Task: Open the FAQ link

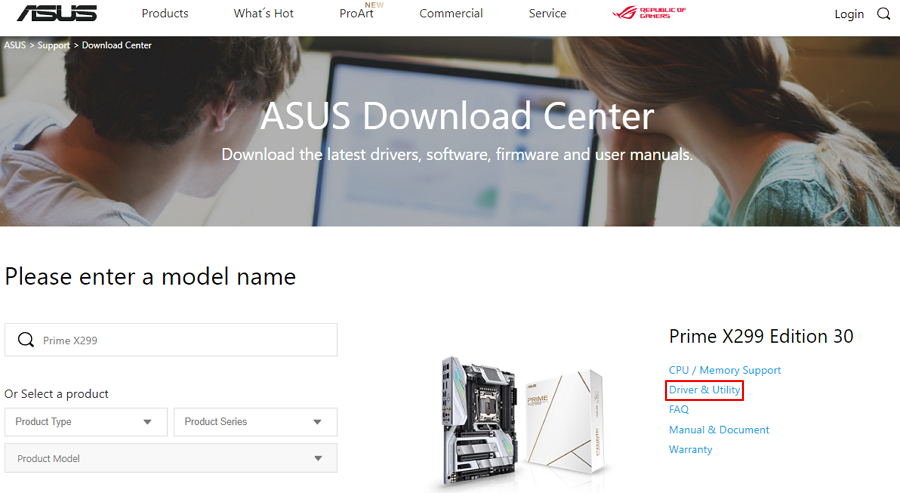Action: (678, 409)
